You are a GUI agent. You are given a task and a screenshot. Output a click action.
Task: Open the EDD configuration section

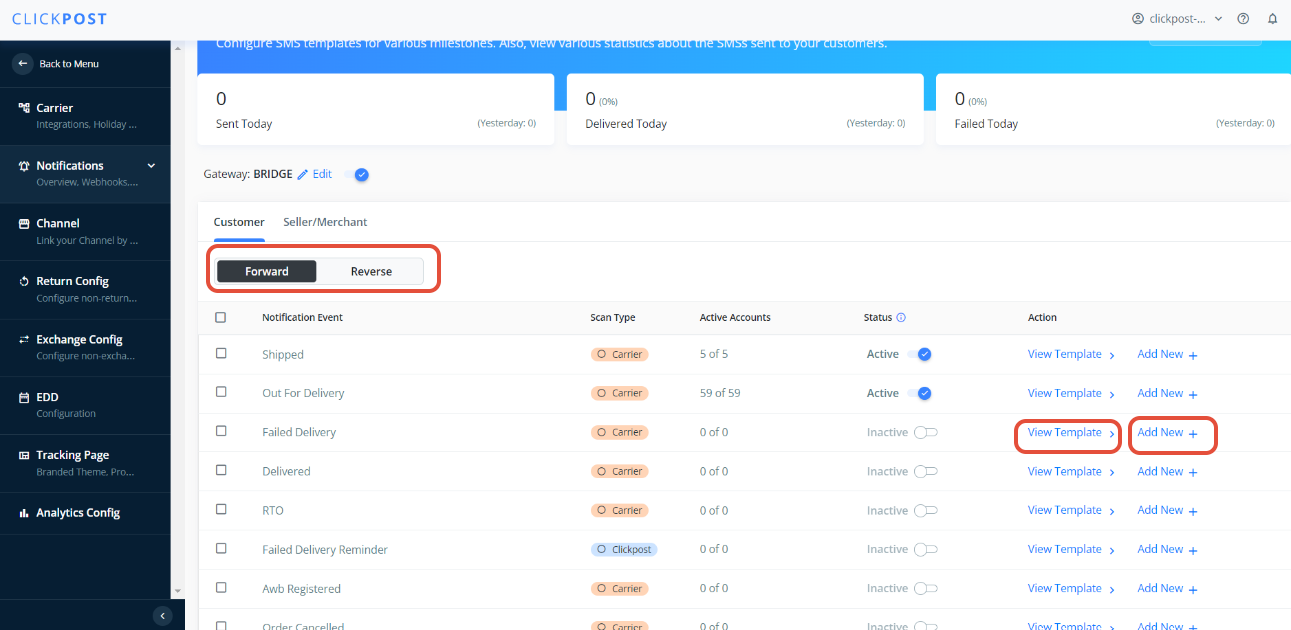(x=85, y=405)
